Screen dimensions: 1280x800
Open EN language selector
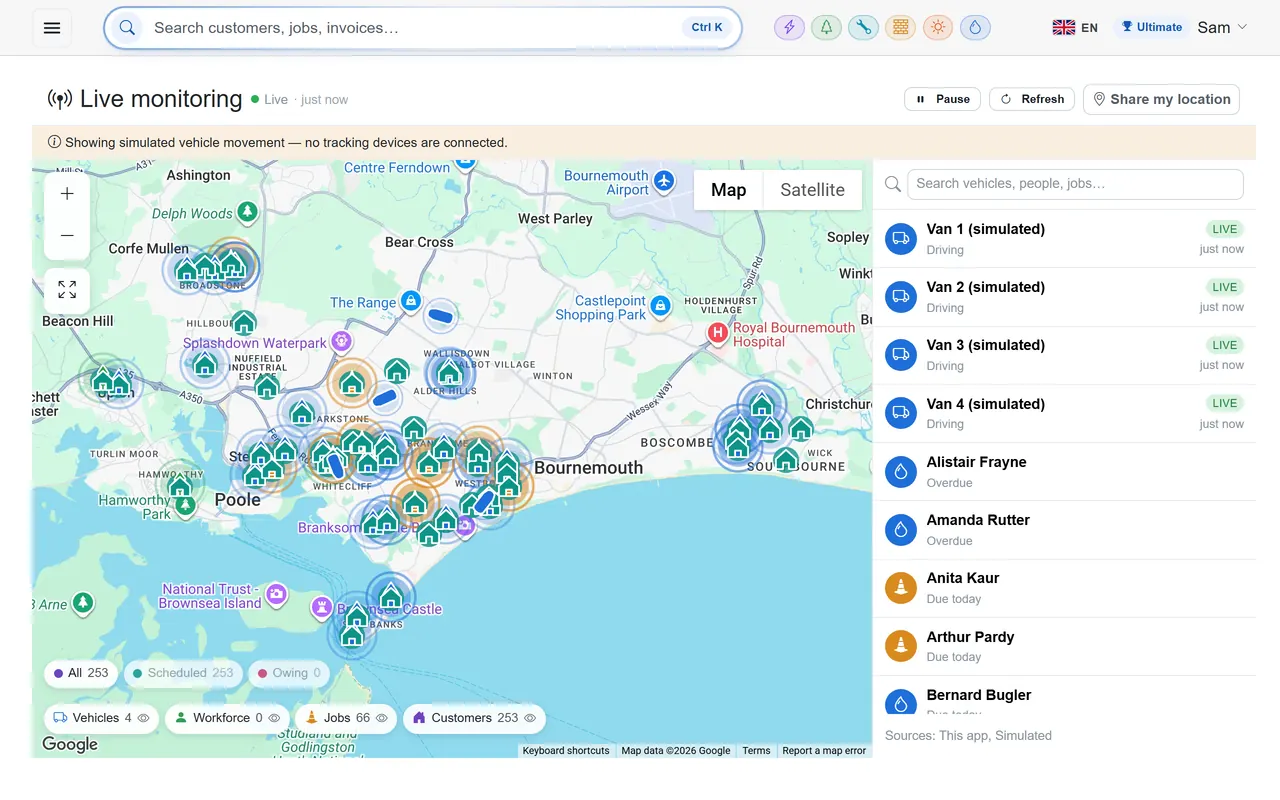click(x=1076, y=28)
